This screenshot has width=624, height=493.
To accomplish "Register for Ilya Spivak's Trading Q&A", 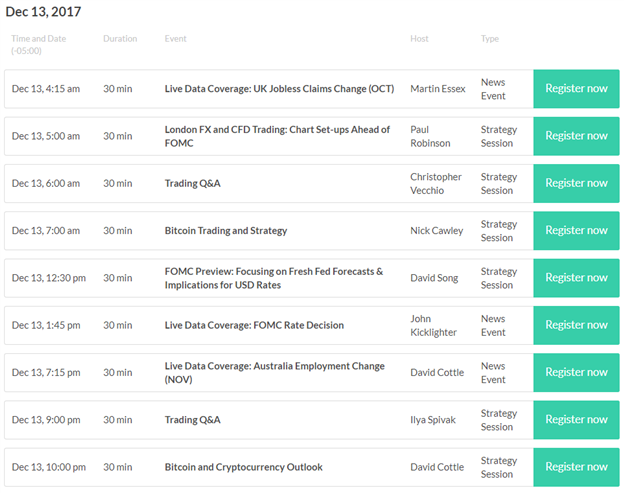I will 576,420.
